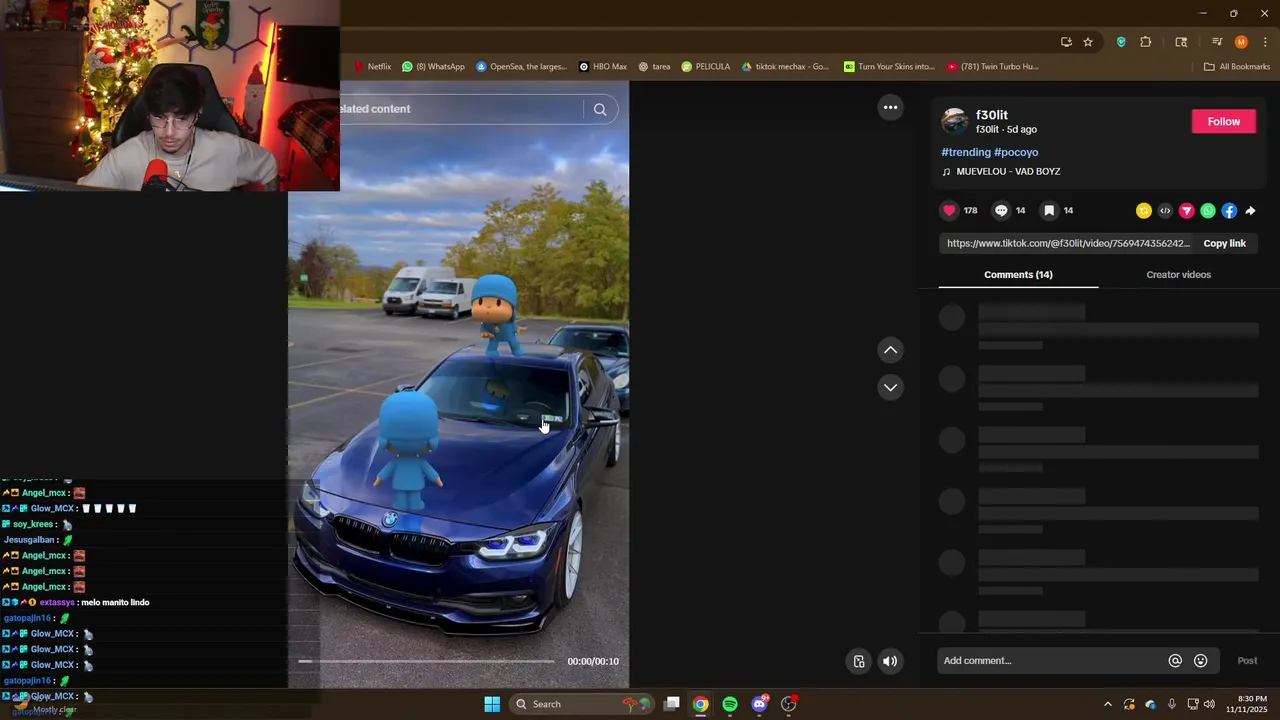
Task: Open the f30lit username link
Action: coord(992,115)
